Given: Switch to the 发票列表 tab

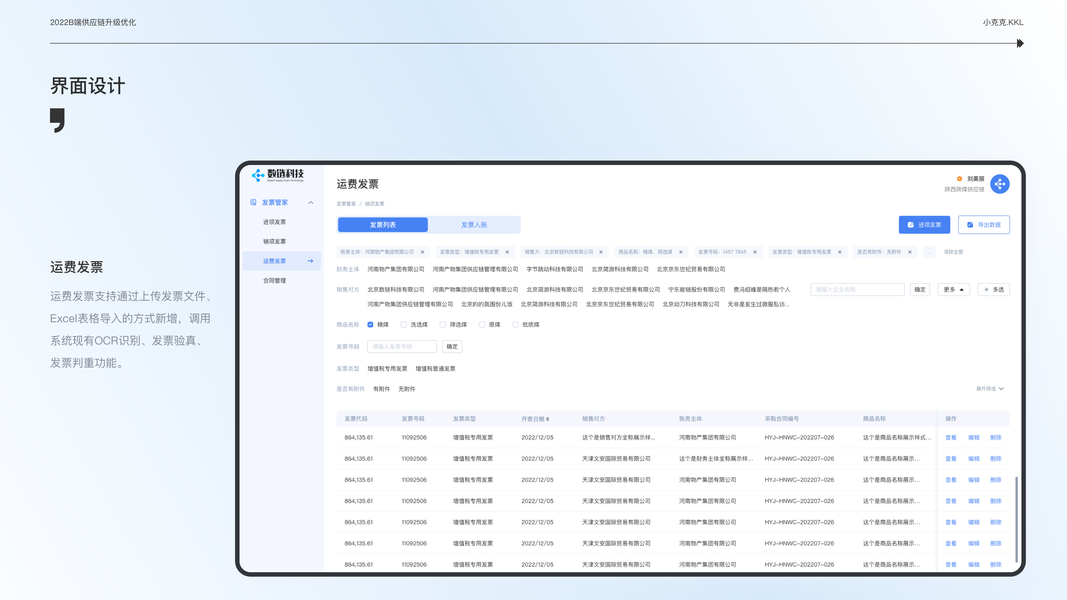Looking at the screenshot, I should pos(383,224).
